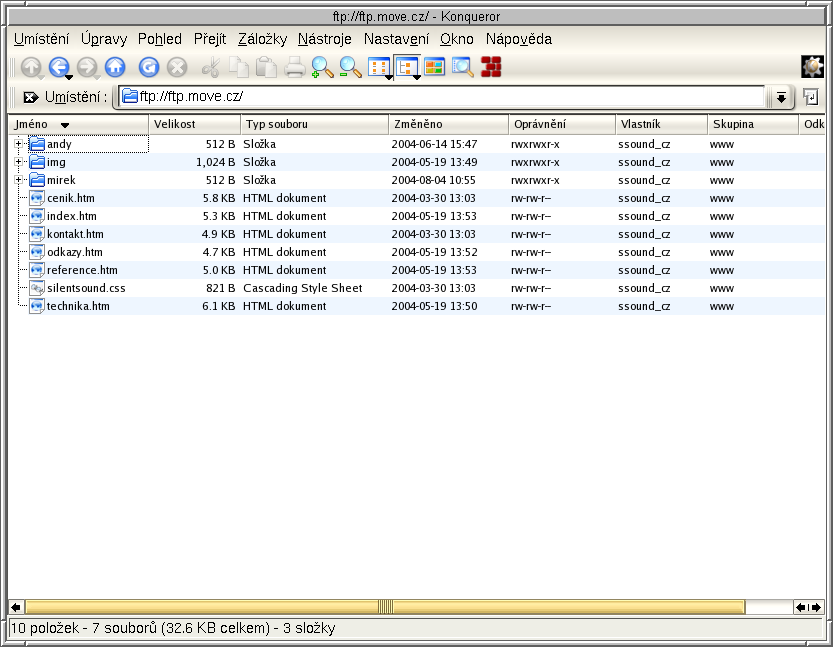This screenshot has width=833, height=647.
Task: Open the location history dropdown arrow
Action: pos(781,97)
